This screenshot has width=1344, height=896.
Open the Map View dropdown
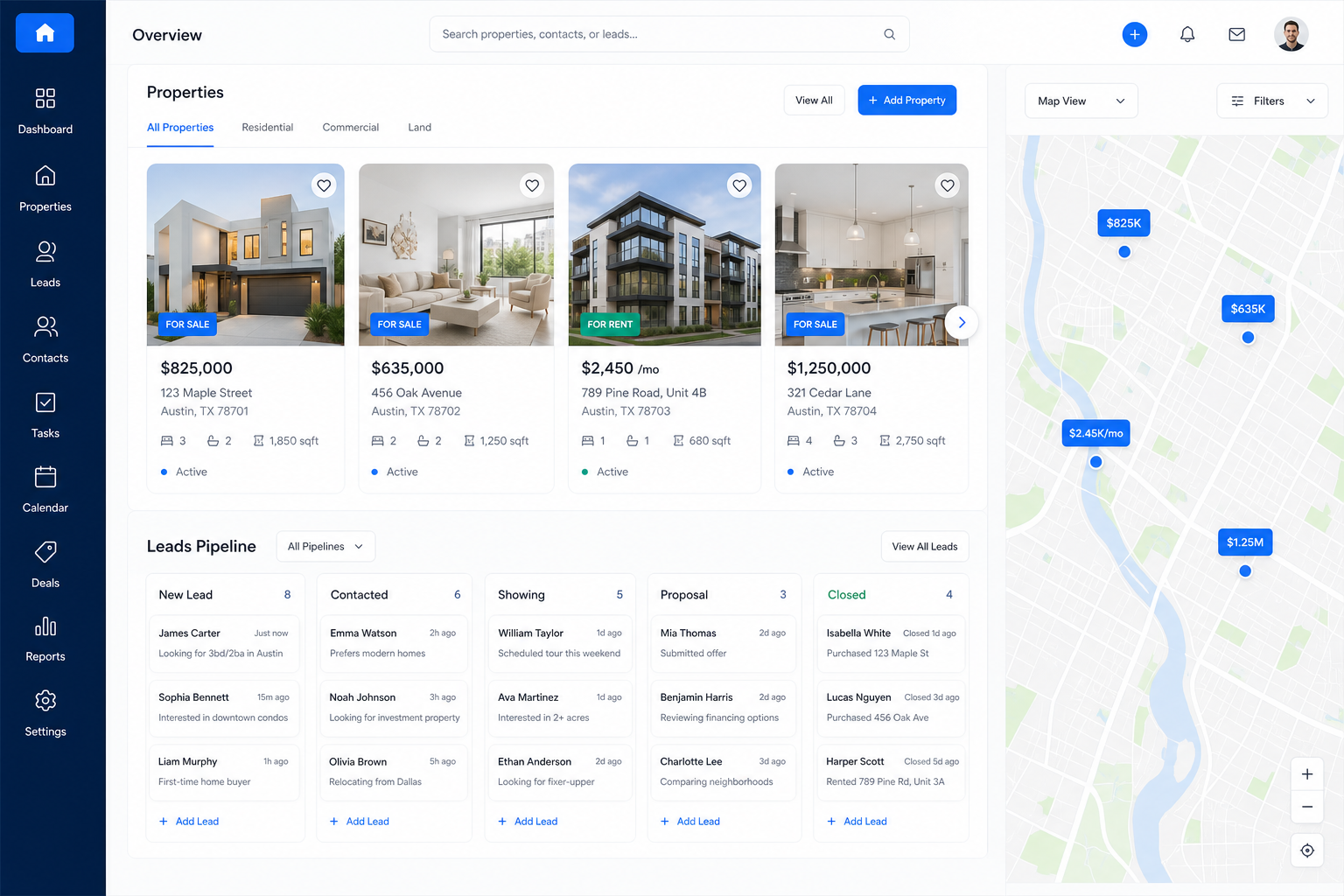coord(1081,101)
